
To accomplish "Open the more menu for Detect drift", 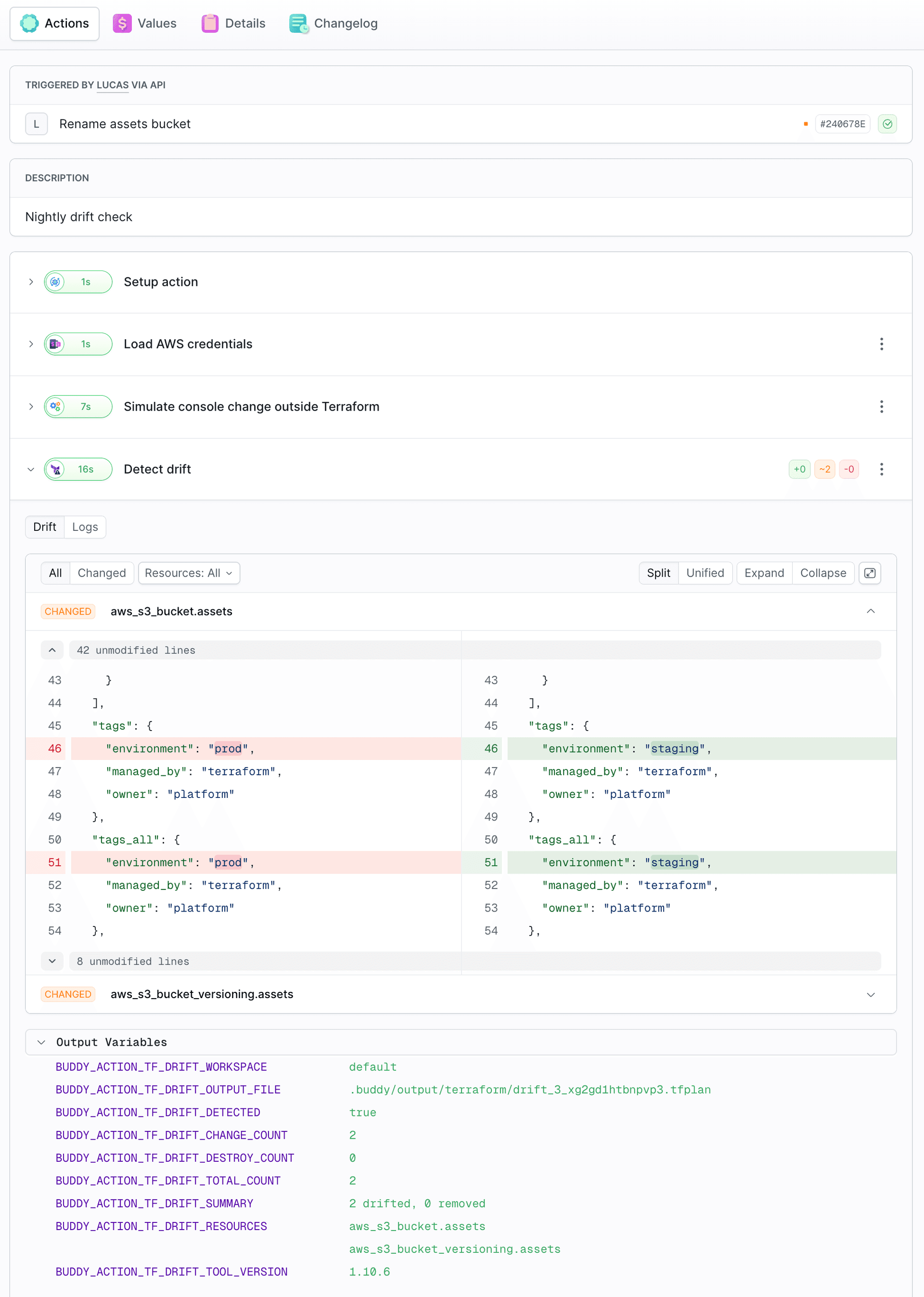I will tap(881, 469).
